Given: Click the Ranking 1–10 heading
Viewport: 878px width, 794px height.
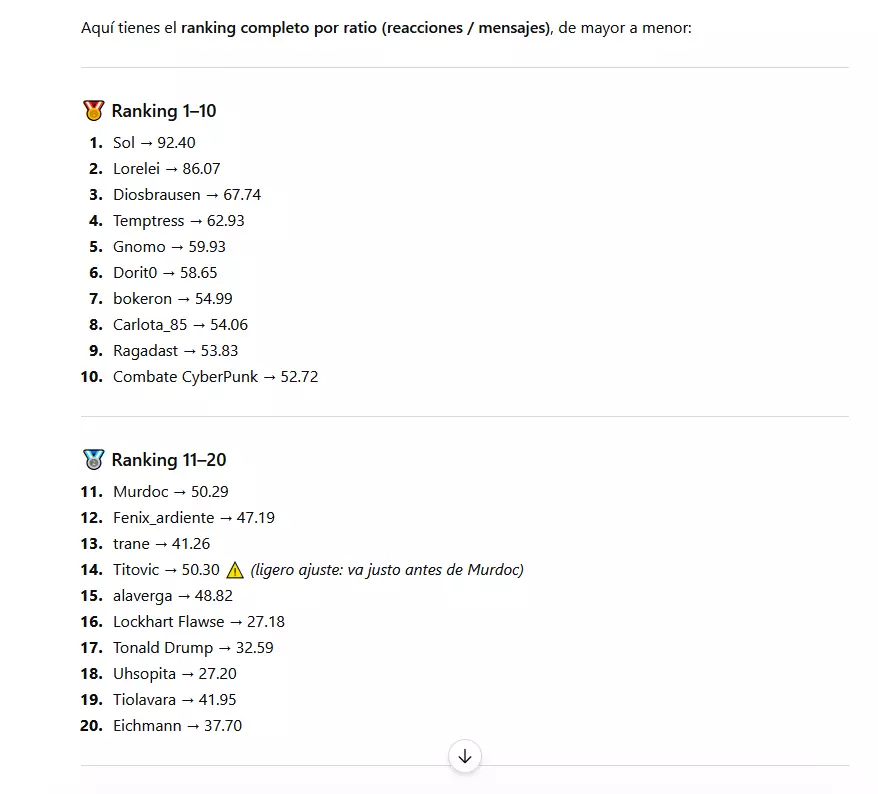Looking at the screenshot, I should point(164,111).
